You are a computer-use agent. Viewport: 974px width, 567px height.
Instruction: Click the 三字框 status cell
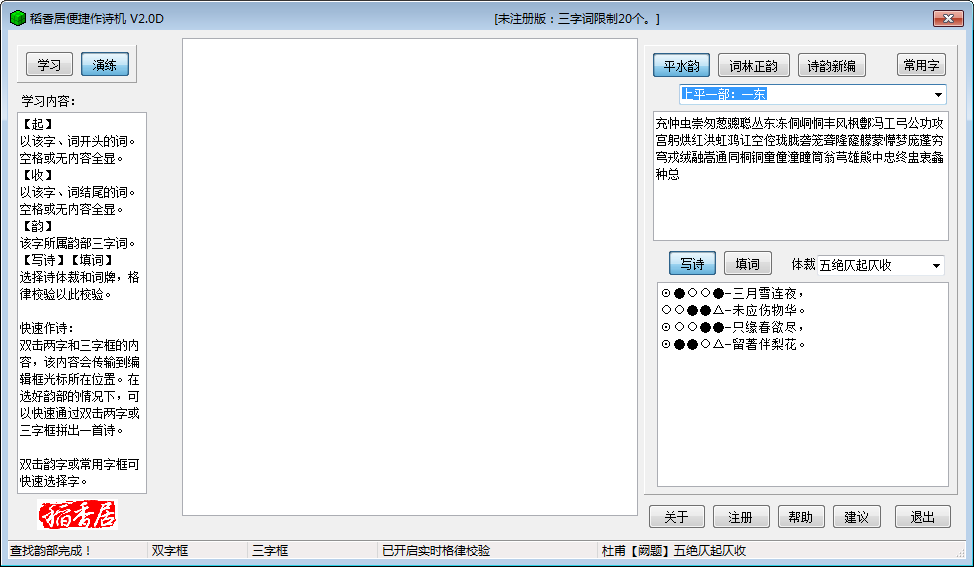[312, 550]
